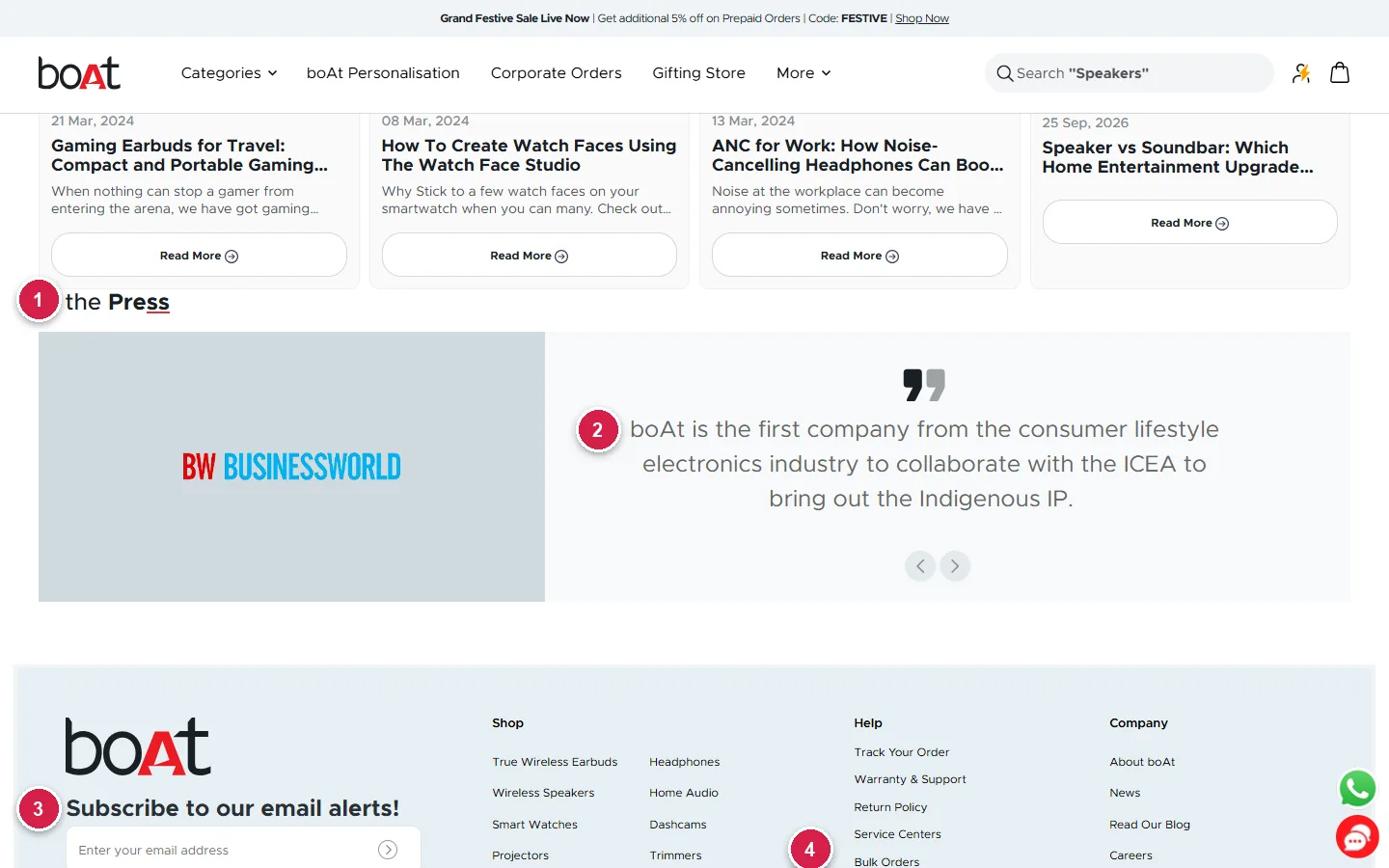The image size is (1389, 868).
Task: Click the BW Businessworld logo
Action: pyautogui.click(x=291, y=467)
